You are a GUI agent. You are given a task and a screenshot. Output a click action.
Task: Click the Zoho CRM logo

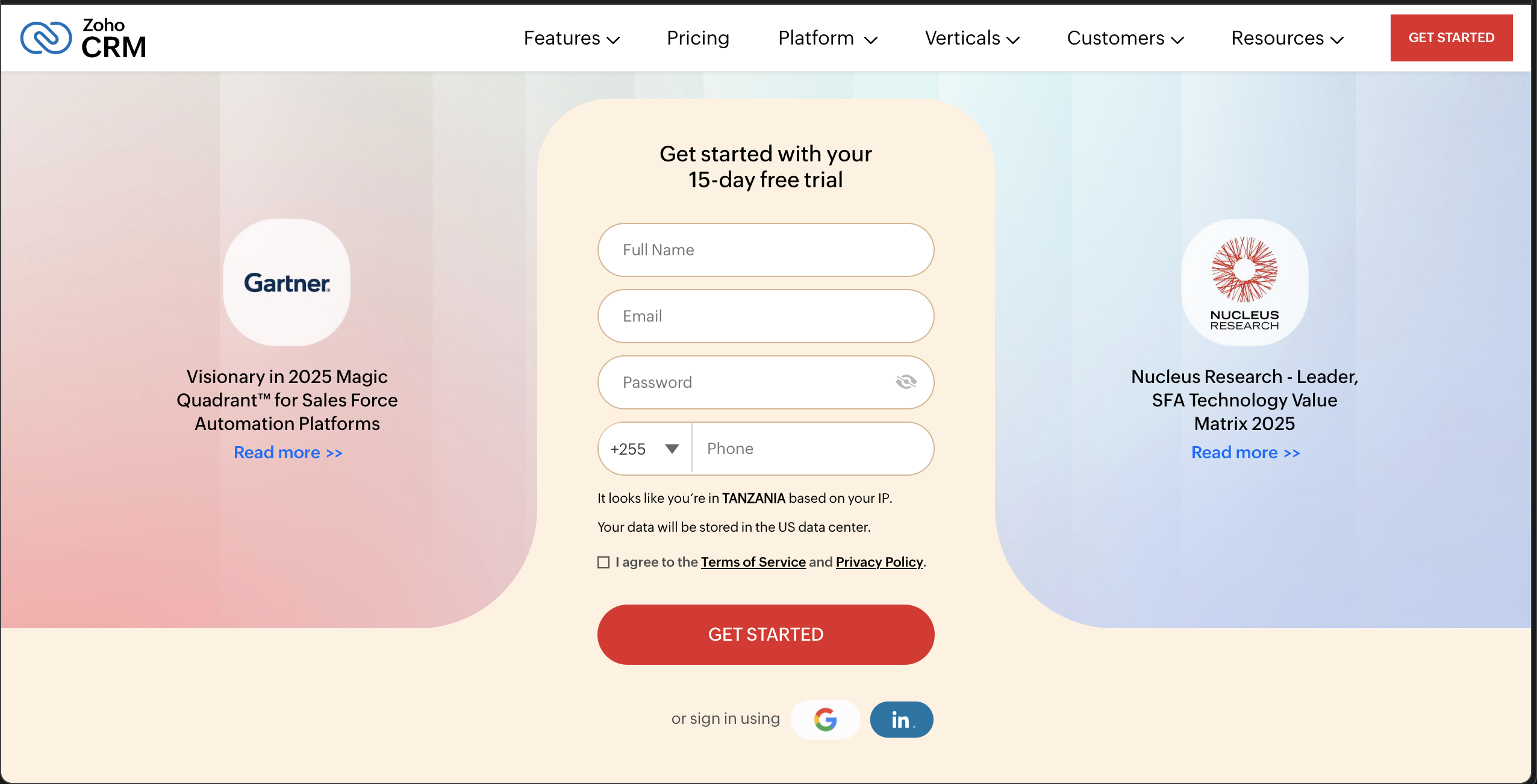coord(84,37)
